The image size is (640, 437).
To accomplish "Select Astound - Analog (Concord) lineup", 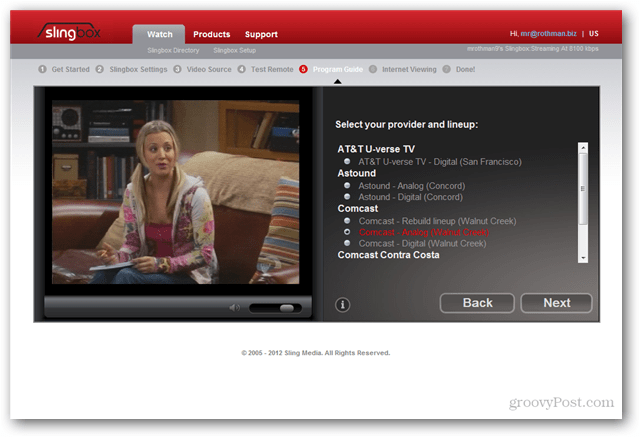I will tap(404, 186).
